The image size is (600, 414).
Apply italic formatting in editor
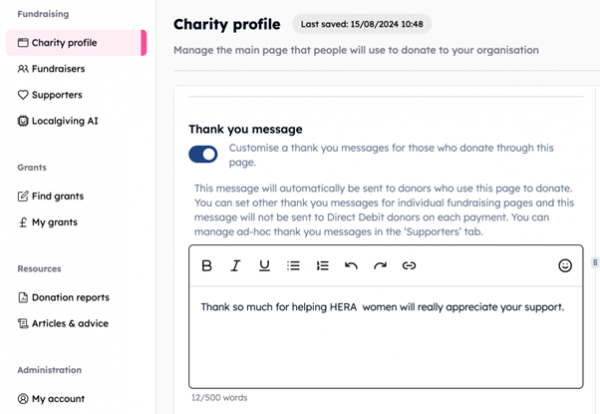coord(236,266)
